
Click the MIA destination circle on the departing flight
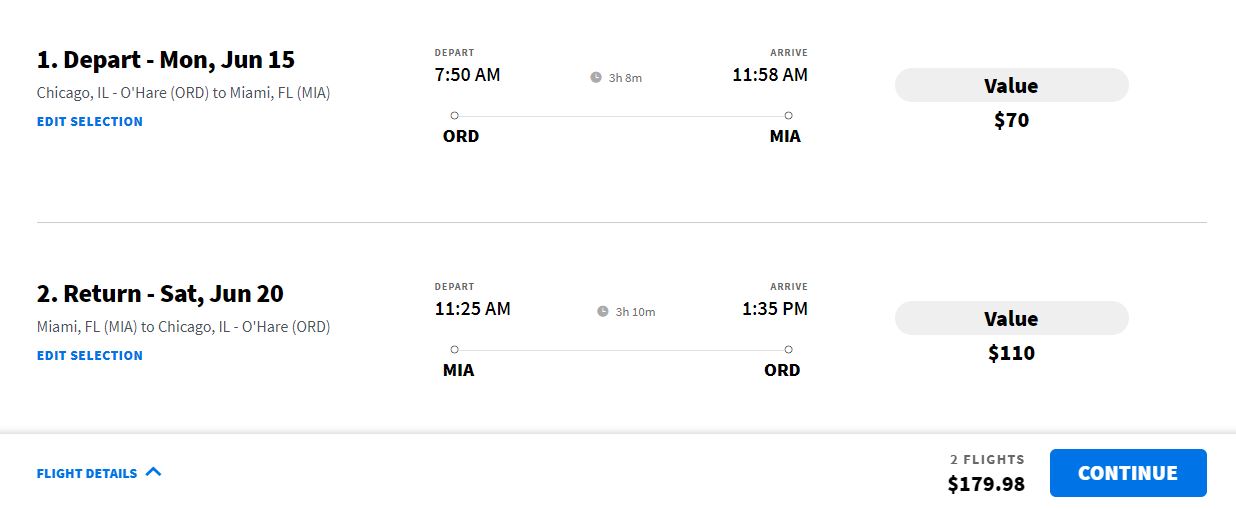(x=788, y=115)
